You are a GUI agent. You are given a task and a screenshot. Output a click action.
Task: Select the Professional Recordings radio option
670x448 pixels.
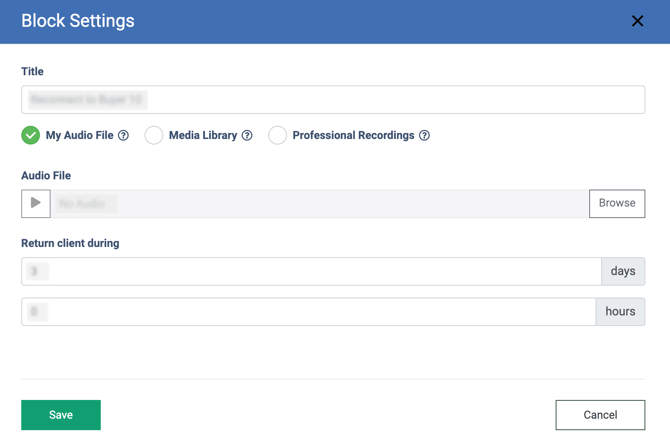point(277,135)
